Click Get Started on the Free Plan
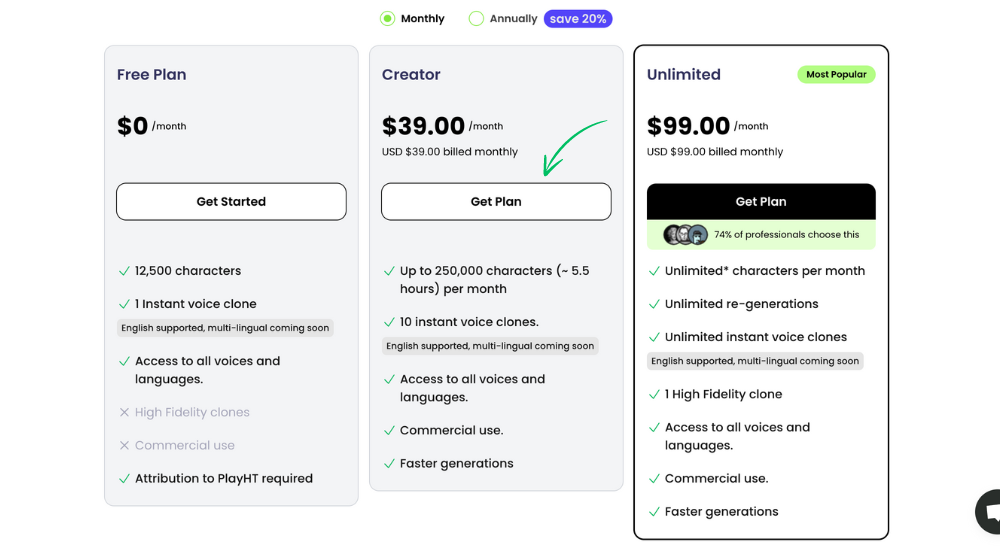 231,202
